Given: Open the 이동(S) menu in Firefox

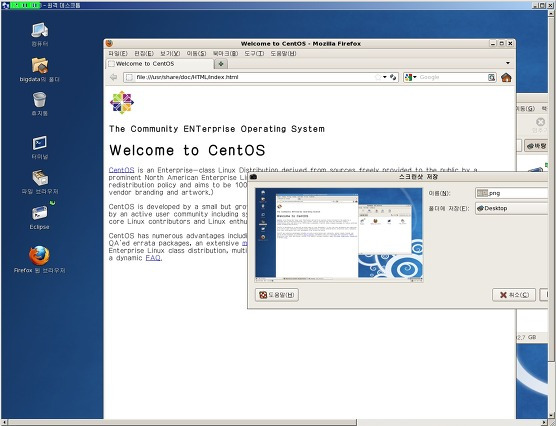Looking at the screenshot, I should [x=196, y=54].
